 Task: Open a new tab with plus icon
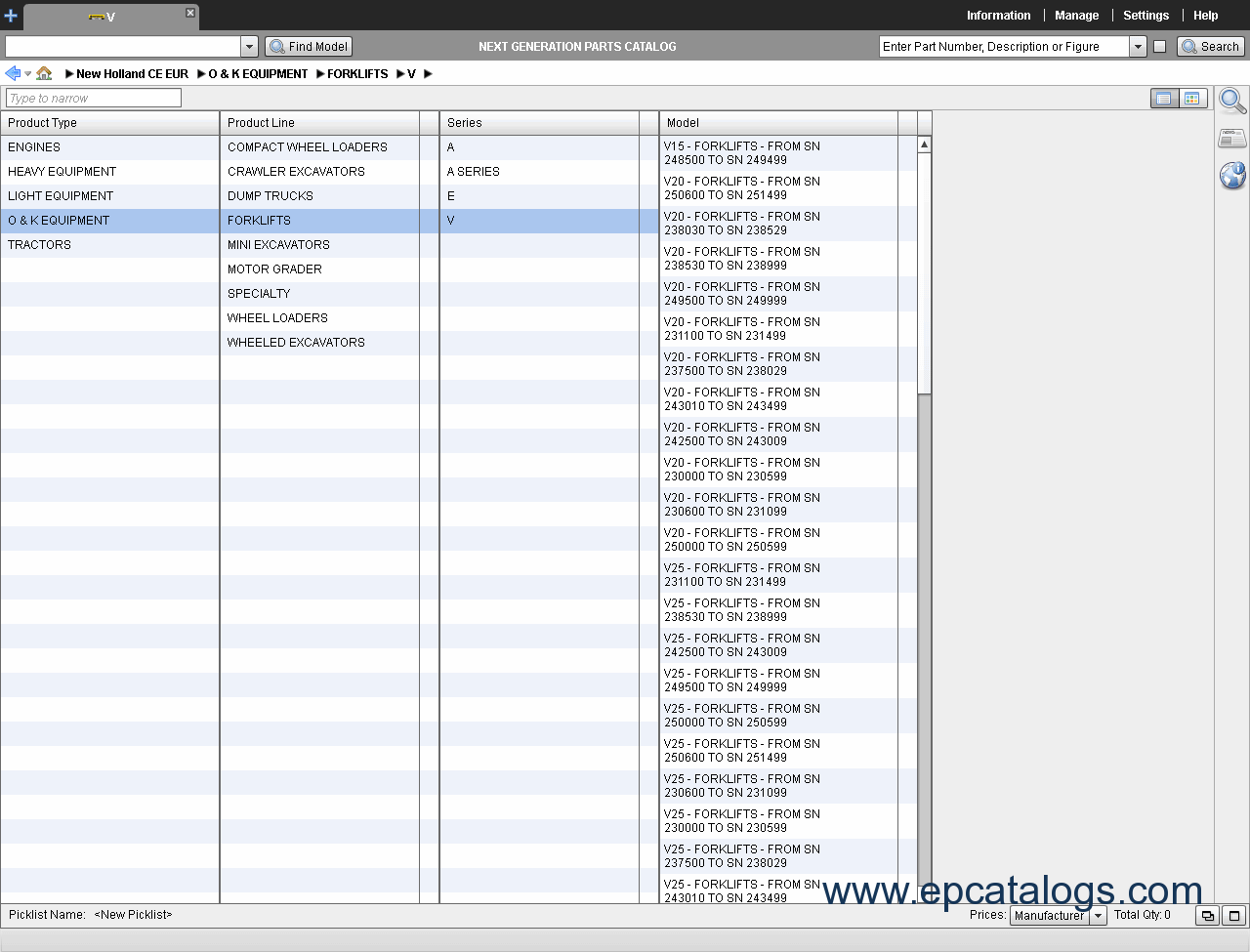click(11, 16)
